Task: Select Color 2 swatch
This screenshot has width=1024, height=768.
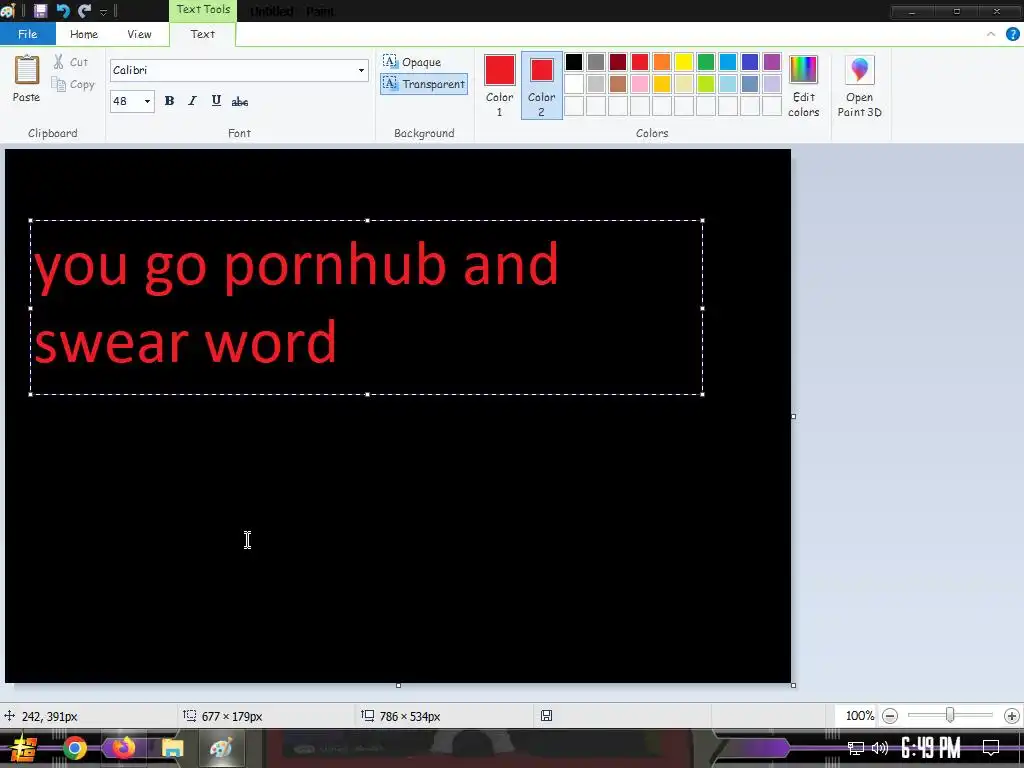Action: 541,86
